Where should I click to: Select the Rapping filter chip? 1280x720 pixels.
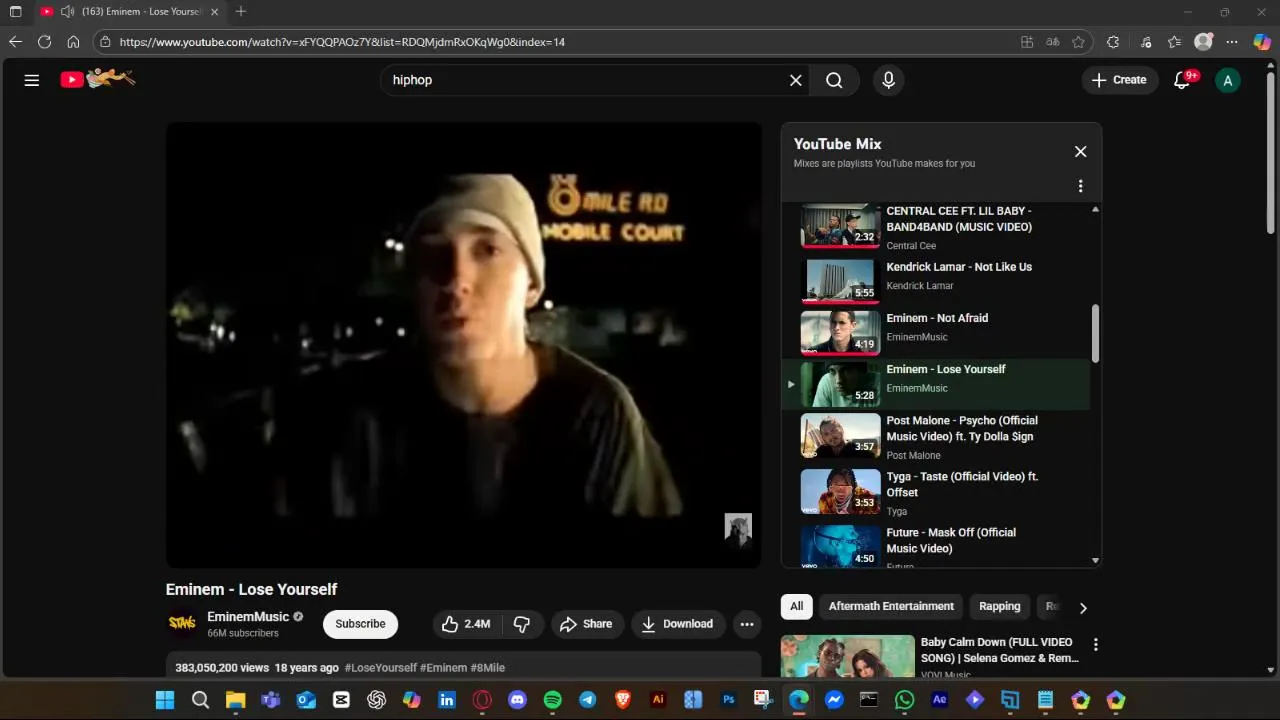pyautogui.click(x=1000, y=606)
